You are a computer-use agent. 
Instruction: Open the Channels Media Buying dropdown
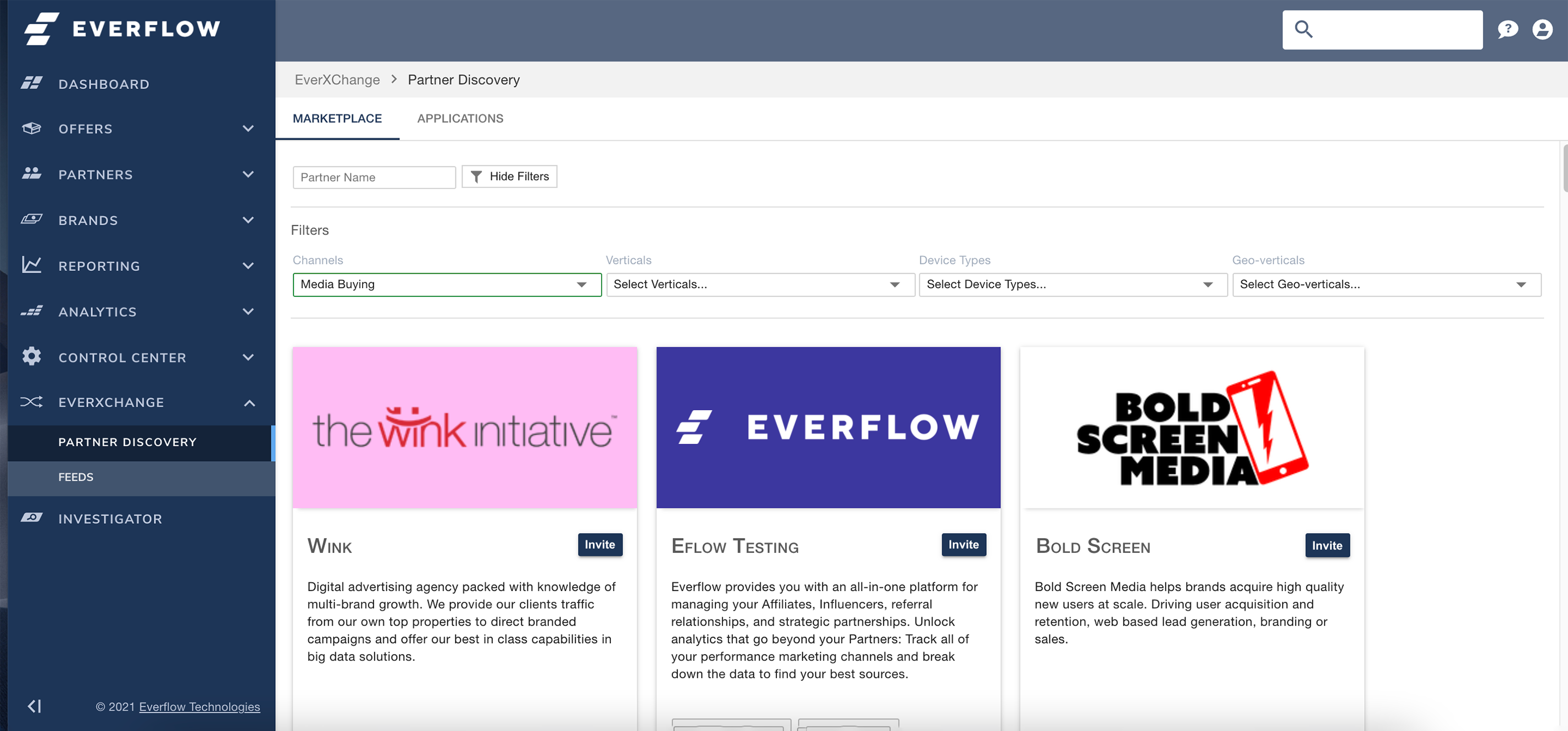(447, 285)
